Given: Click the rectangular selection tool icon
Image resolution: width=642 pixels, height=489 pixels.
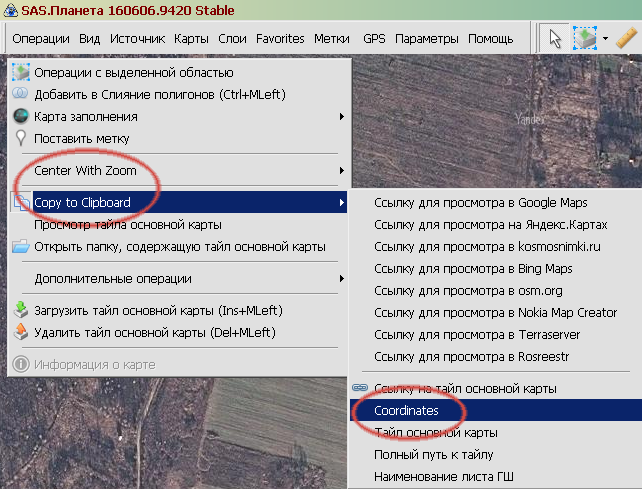Looking at the screenshot, I should pos(585,39).
